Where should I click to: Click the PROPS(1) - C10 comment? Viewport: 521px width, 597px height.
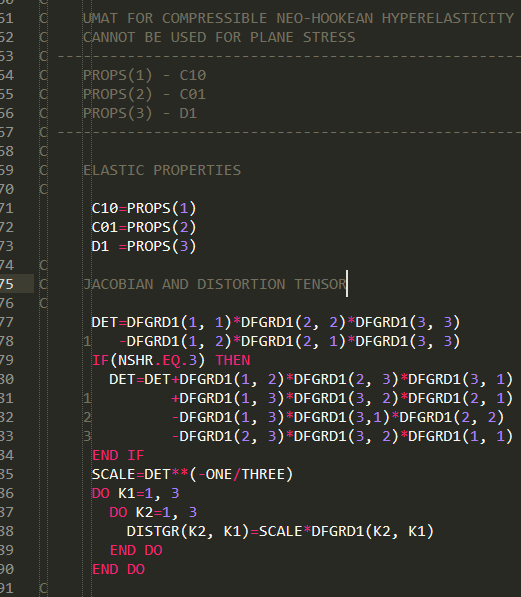(x=145, y=75)
